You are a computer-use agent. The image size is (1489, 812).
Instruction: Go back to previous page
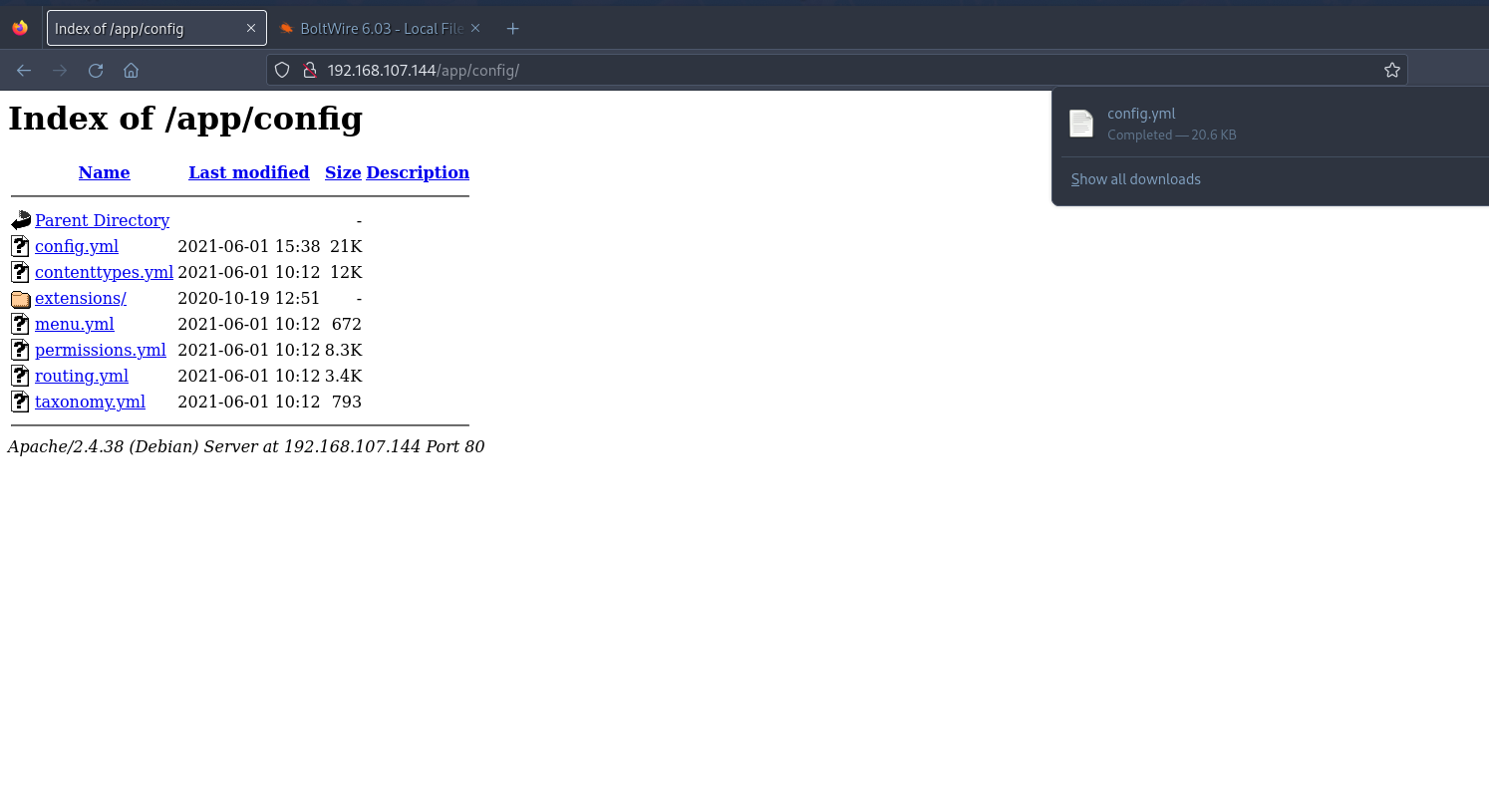tap(24, 71)
